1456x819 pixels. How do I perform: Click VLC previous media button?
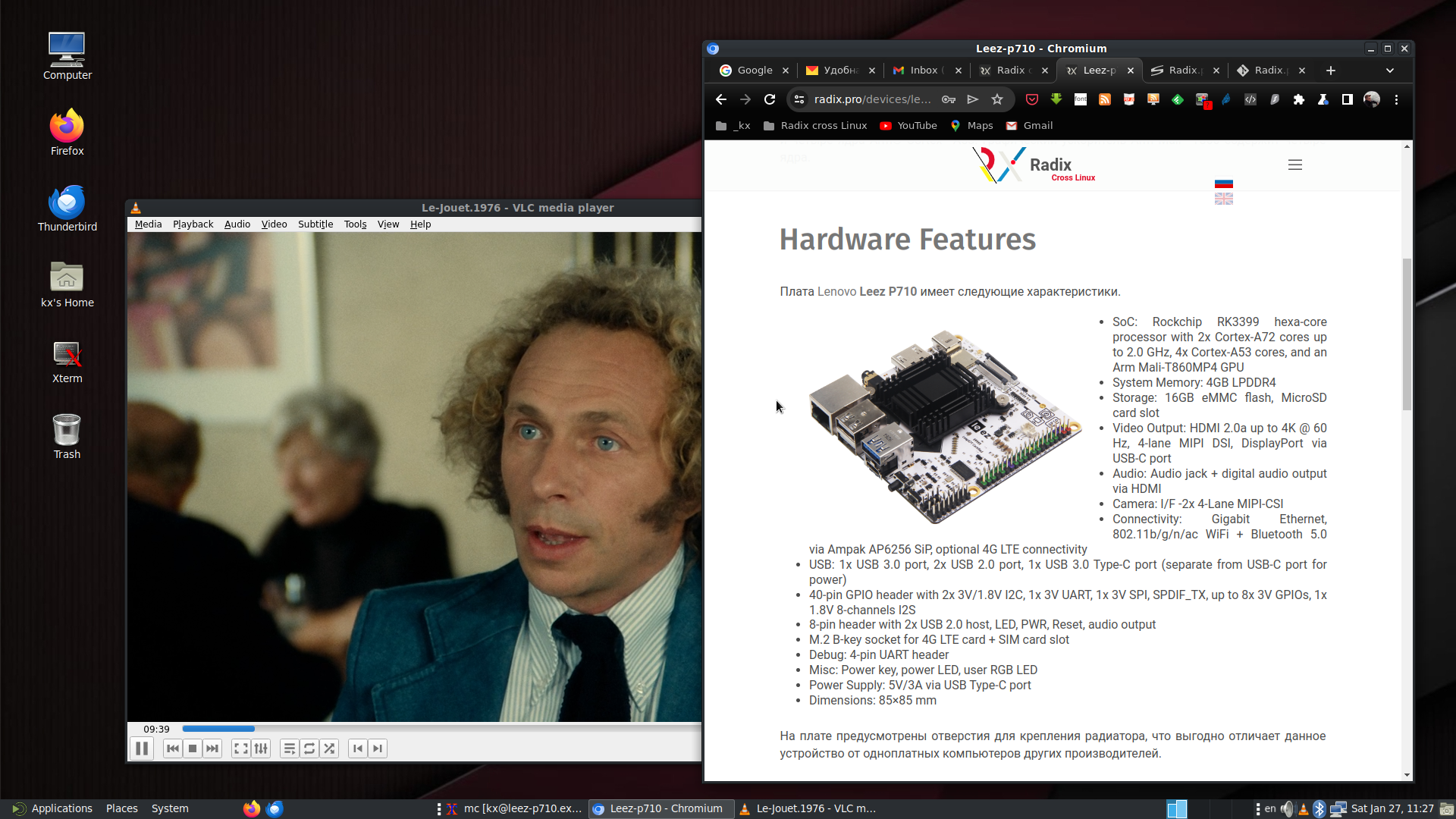pos(173,749)
